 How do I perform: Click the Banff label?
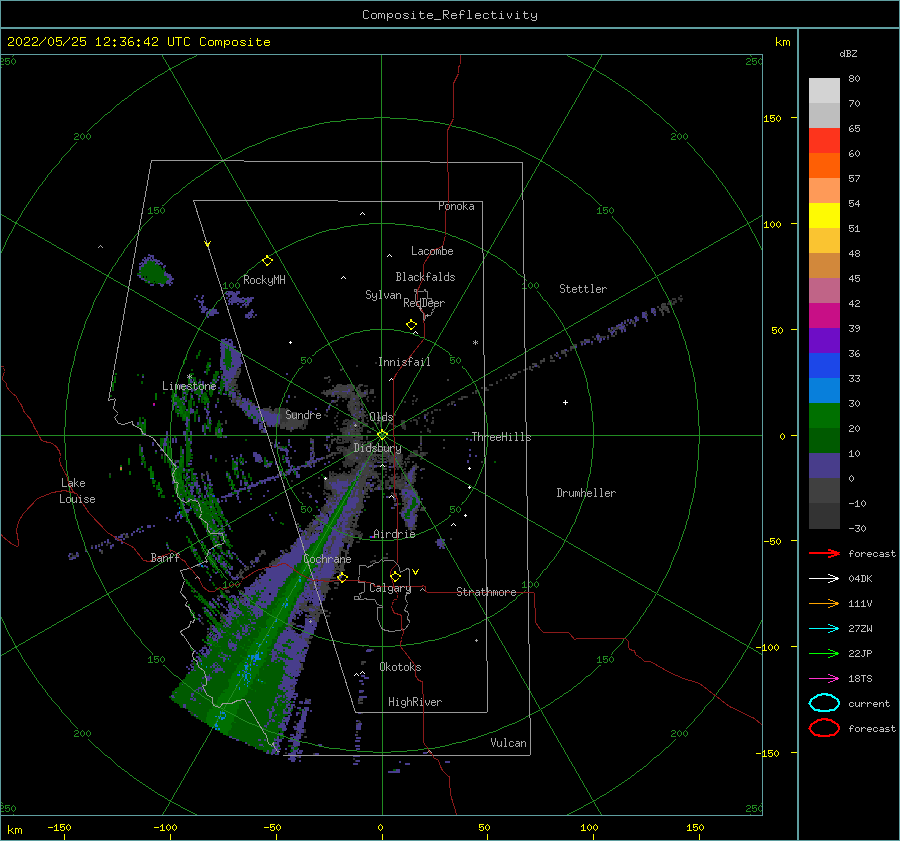[165, 557]
